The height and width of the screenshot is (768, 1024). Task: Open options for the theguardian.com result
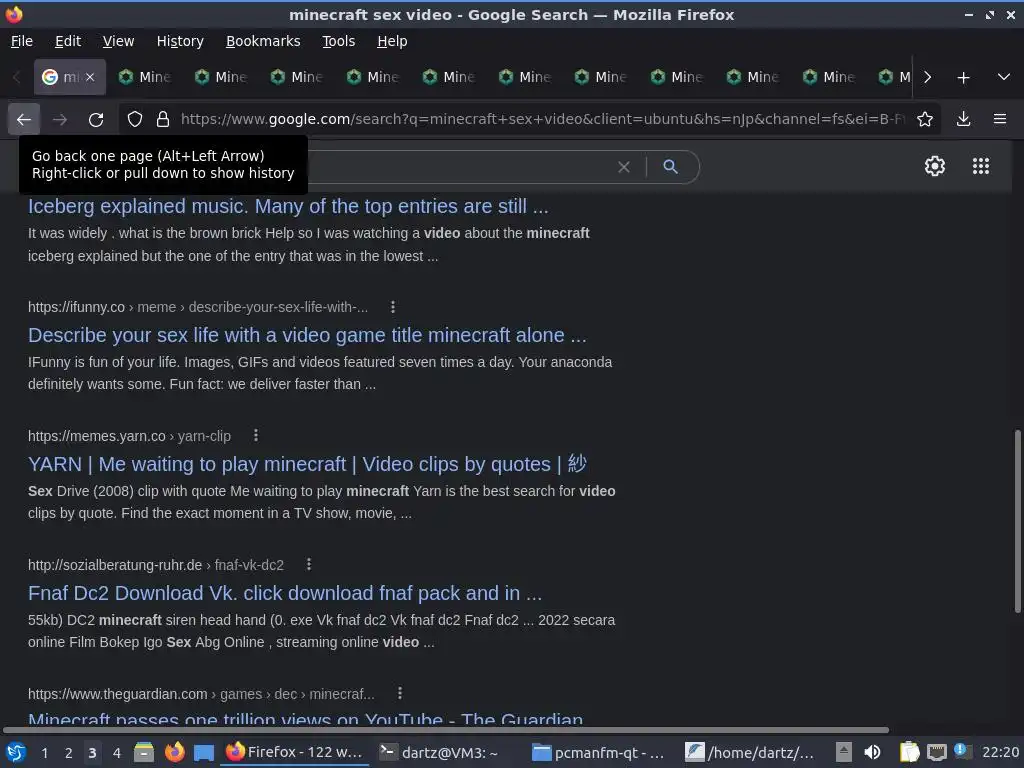pyautogui.click(x=400, y=693)
